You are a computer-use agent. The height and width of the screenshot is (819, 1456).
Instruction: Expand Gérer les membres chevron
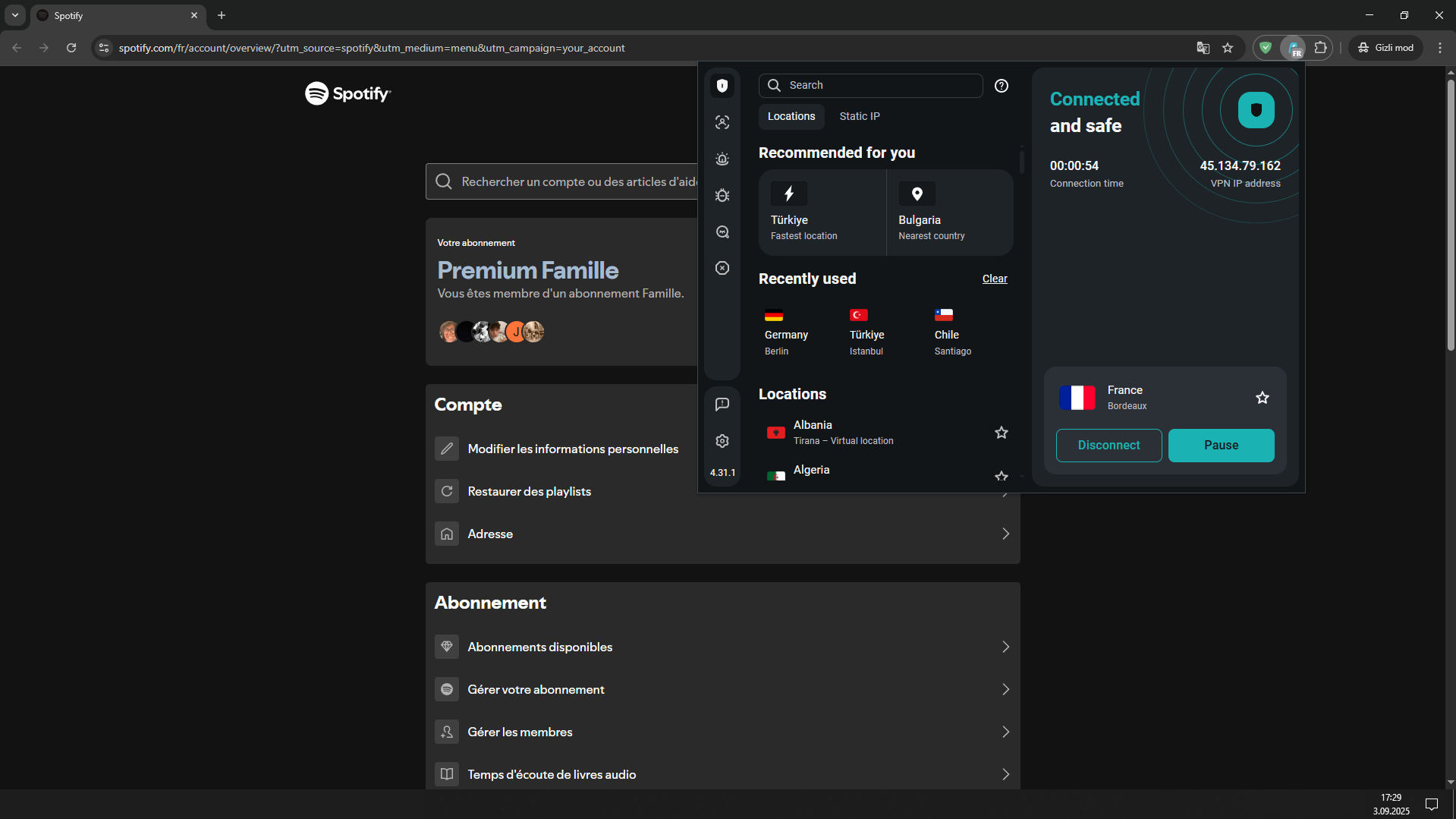point(1005,732)
